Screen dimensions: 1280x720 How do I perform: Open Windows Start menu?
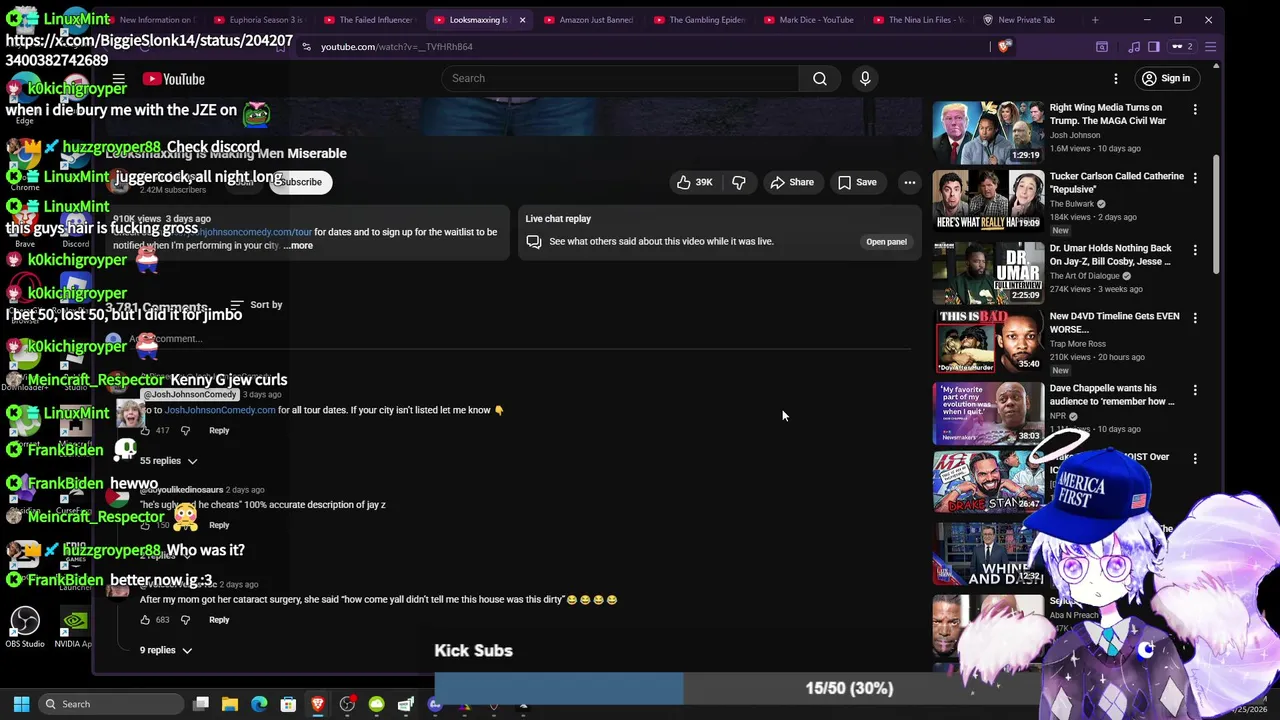21,704
